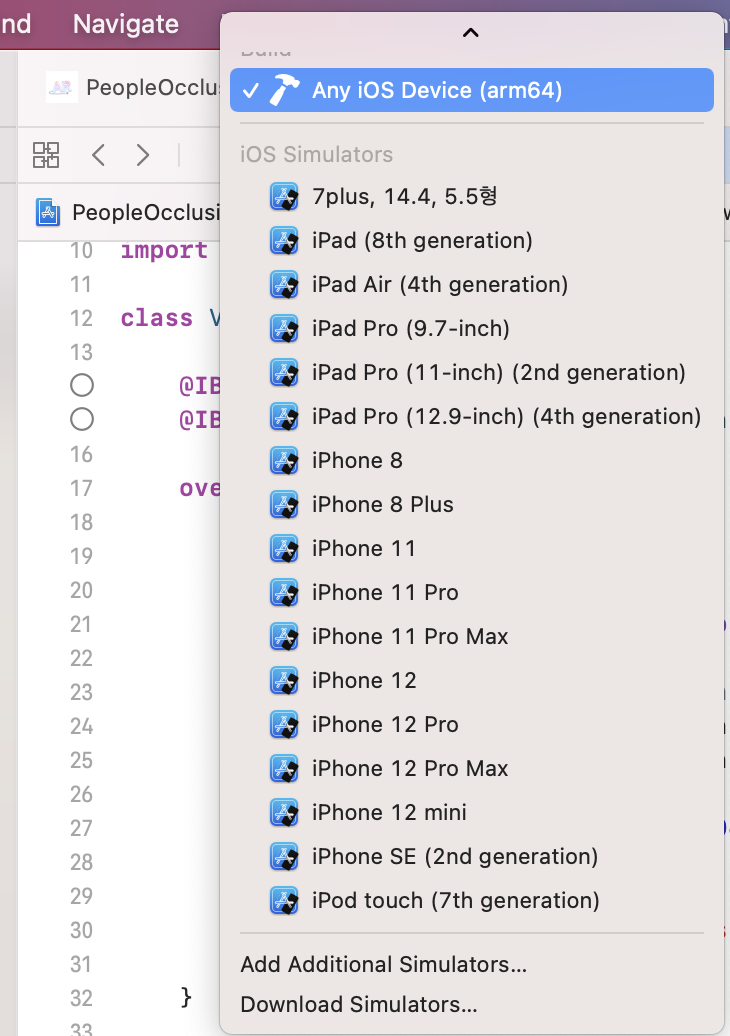Choose the iPhone 11 simulator
This screenshot has width=730, height=1036.
pyautogui.click(x=472, y=548)
